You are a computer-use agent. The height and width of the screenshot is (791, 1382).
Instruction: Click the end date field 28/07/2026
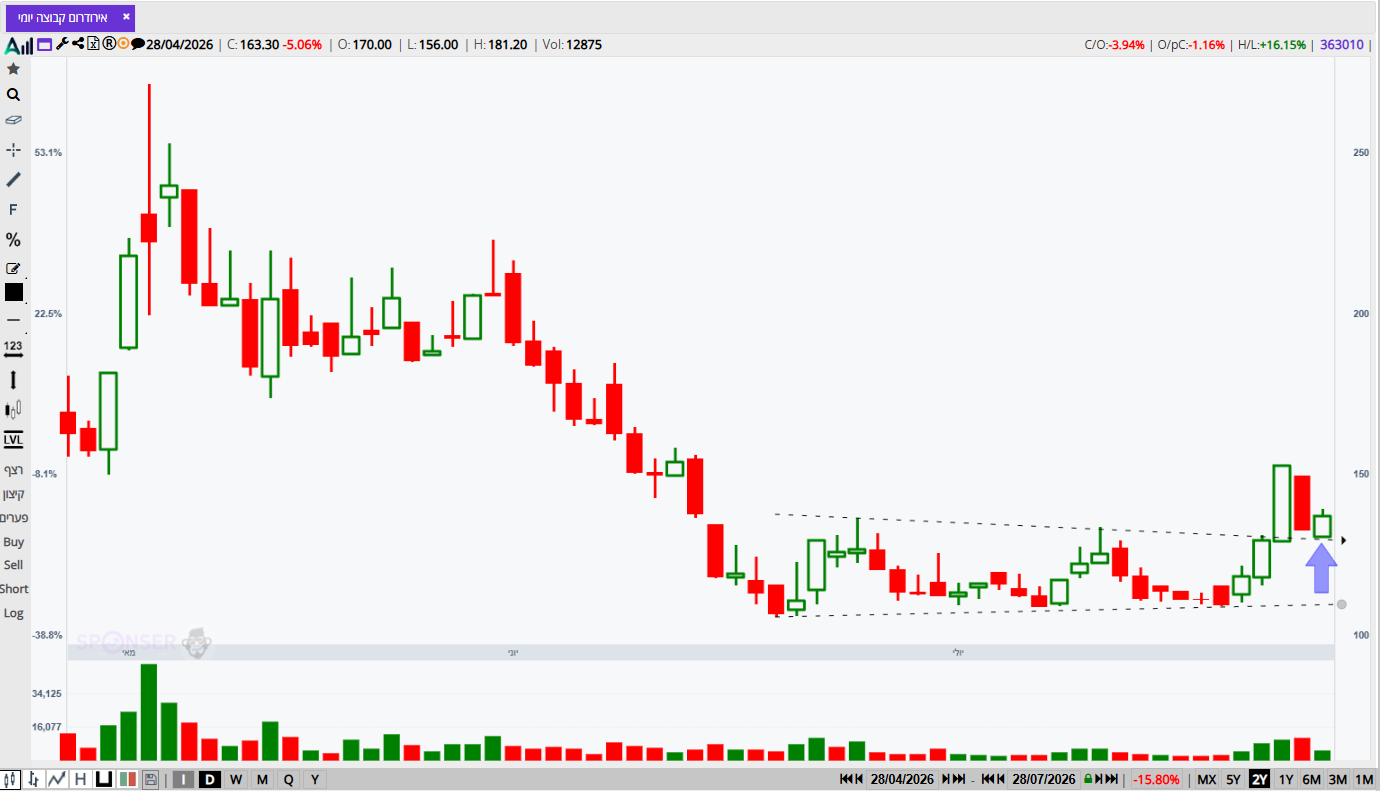tap(1043, 779)
